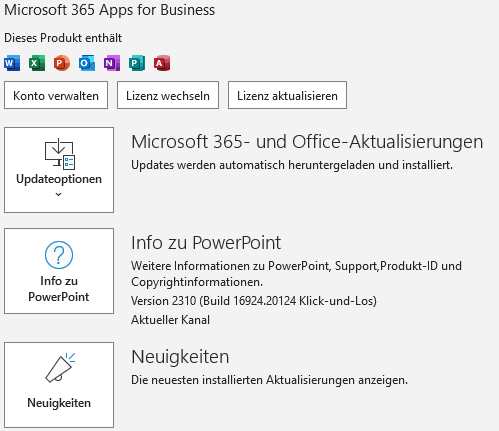499x431 pixels.
Task: Click the Neuigkeiten section heading
Action: 180,357
